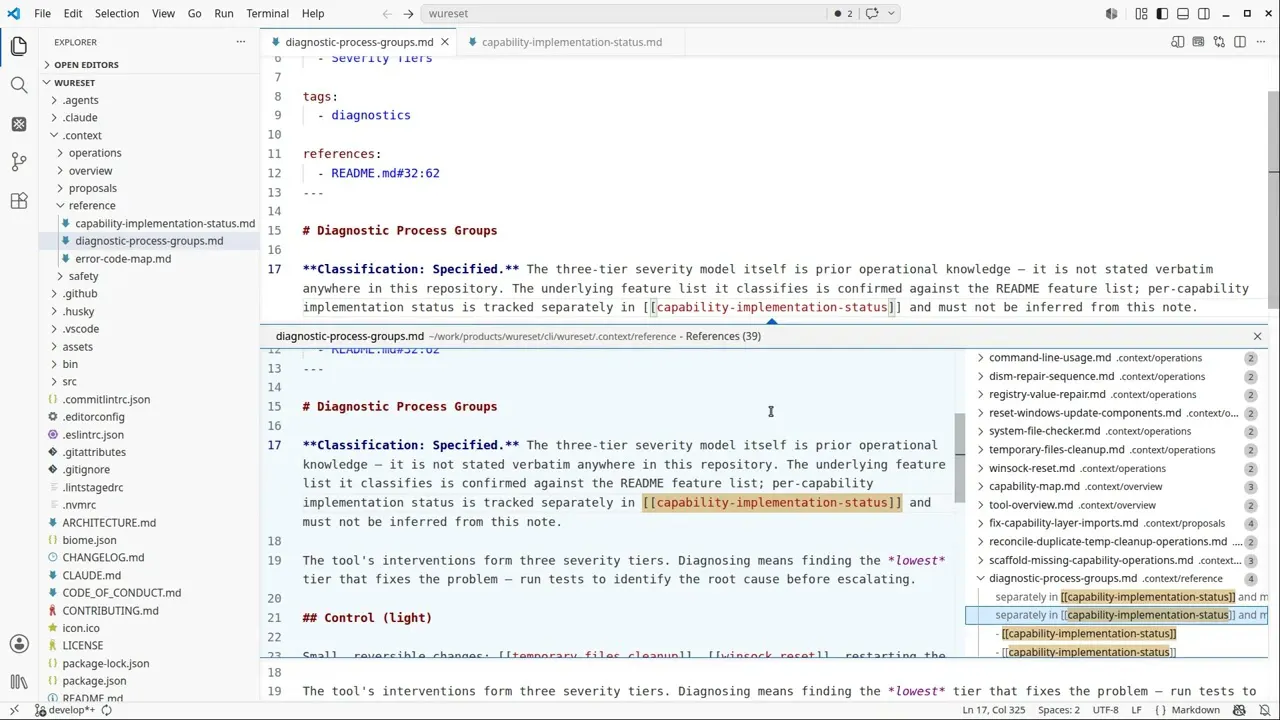Toggle the bottom panel visibility
This screenshot has width=1280, height=720.
point(1183,13)
